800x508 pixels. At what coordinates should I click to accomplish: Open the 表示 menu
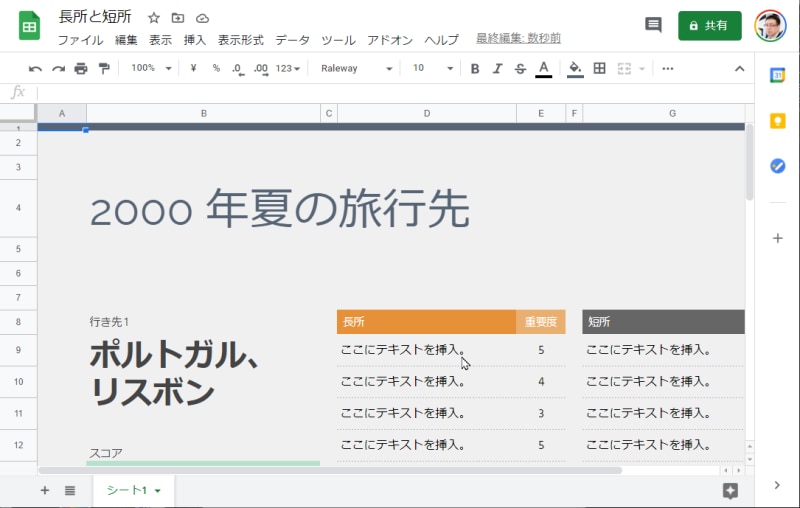point(160,40)
